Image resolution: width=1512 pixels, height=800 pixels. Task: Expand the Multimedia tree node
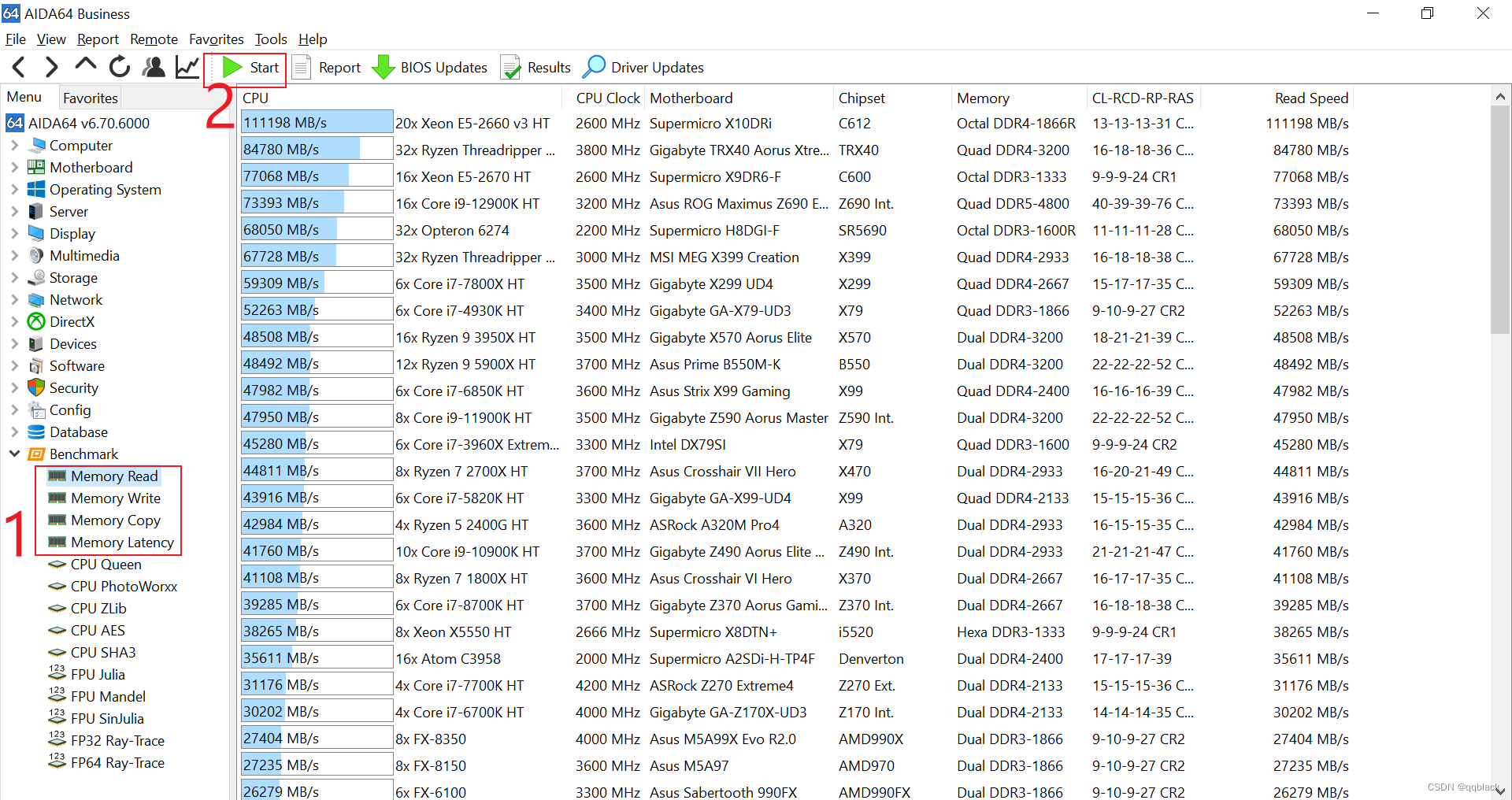[x=14, y=256]
